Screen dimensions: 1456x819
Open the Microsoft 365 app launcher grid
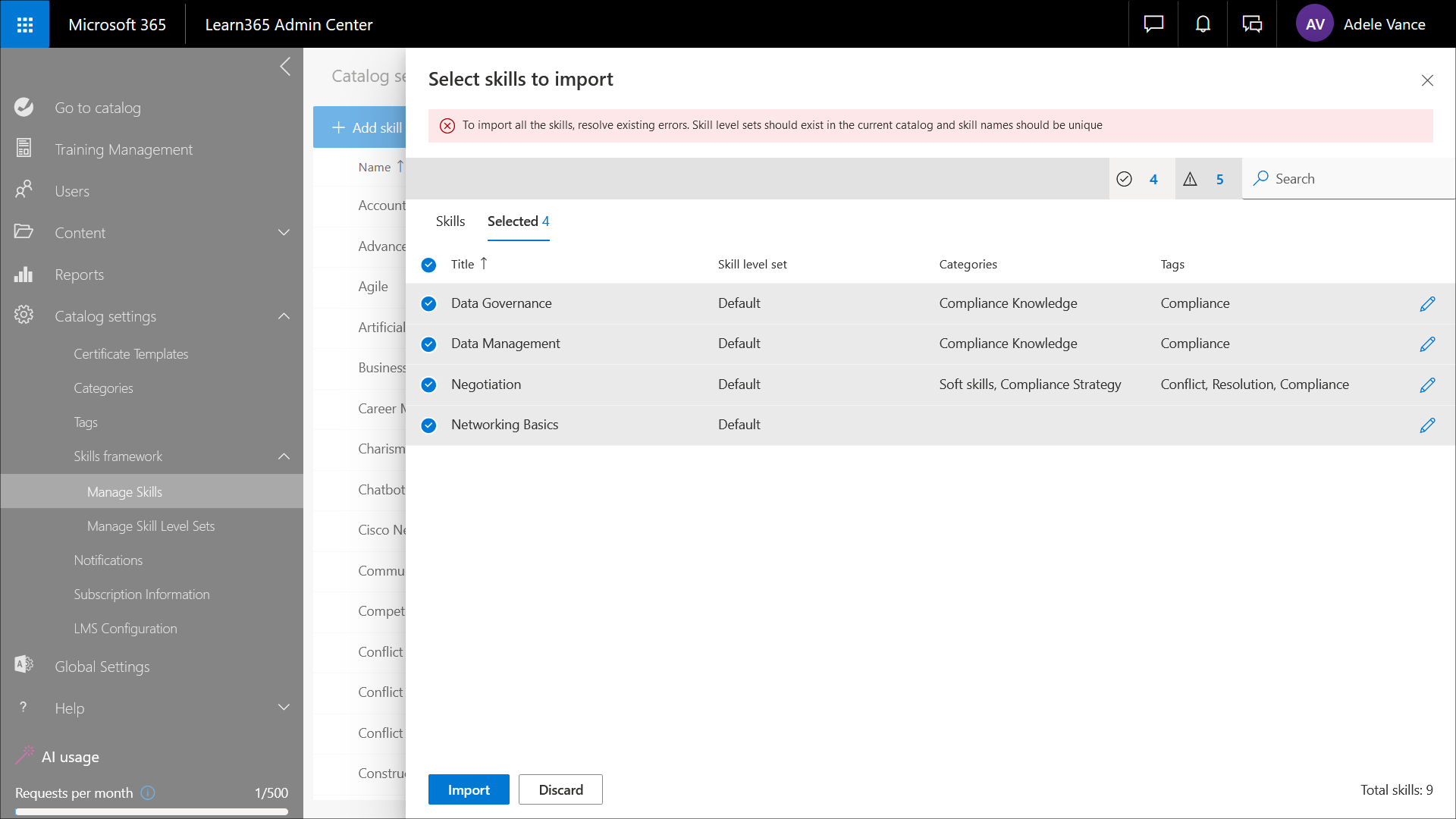(x=24, y=24)
